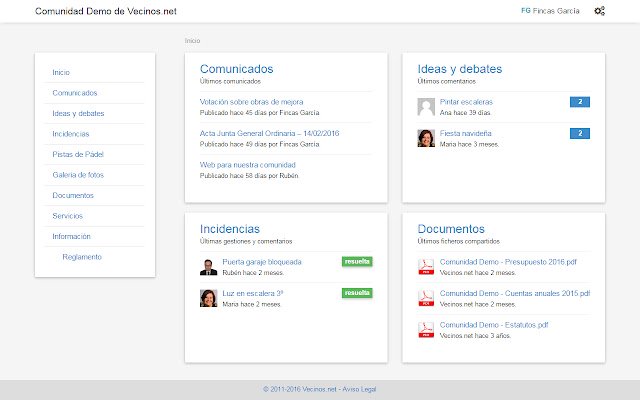640x400 pixels.
Task: Click 'María hace 3 meses' text
Action: [x=469, y=144]
